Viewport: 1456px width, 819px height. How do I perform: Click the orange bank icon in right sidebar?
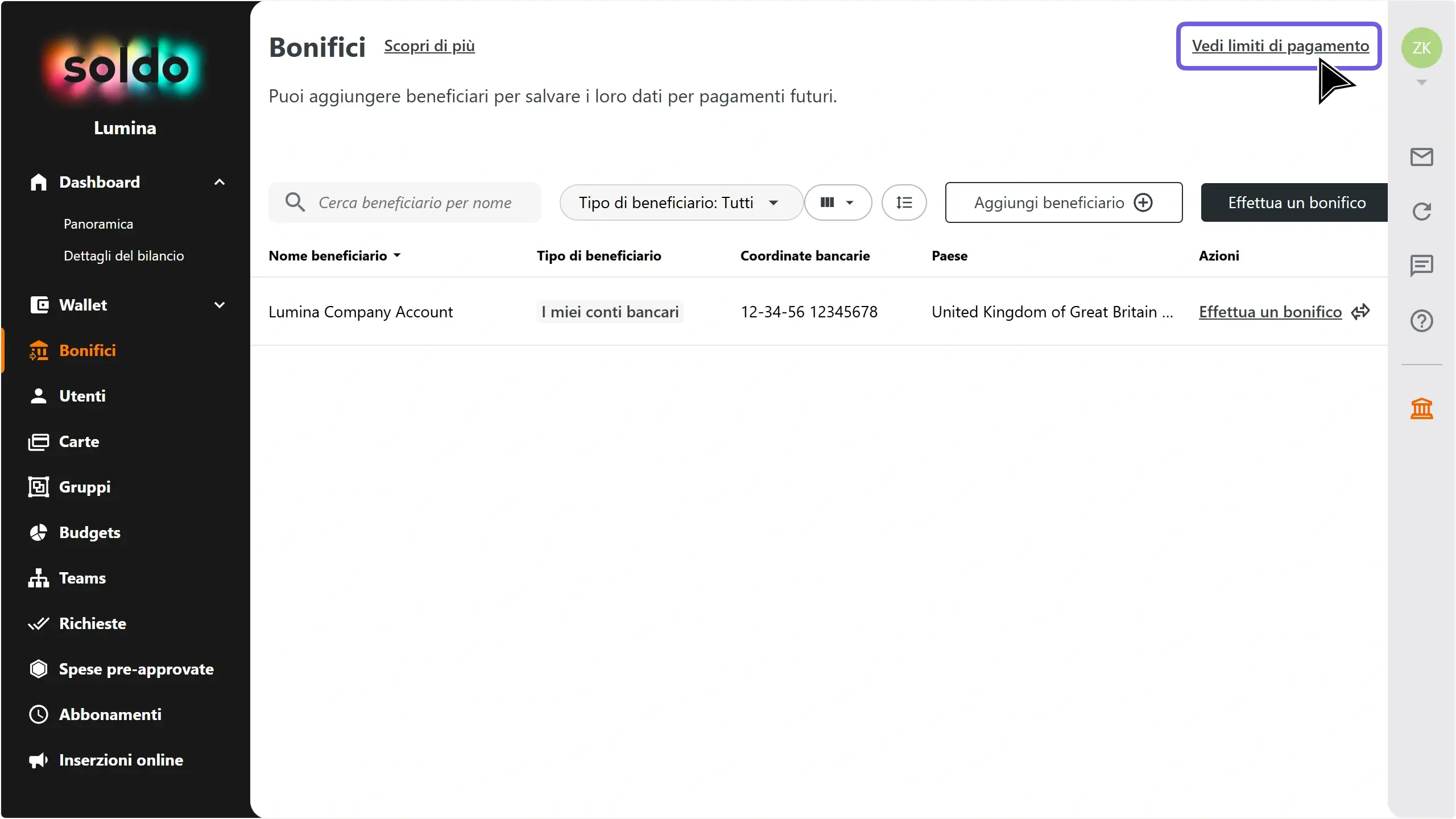click(1421, 408)
